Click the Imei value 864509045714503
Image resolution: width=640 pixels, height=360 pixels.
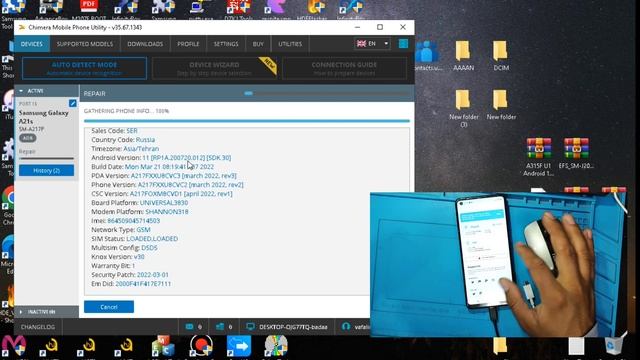tap(133, 221)
